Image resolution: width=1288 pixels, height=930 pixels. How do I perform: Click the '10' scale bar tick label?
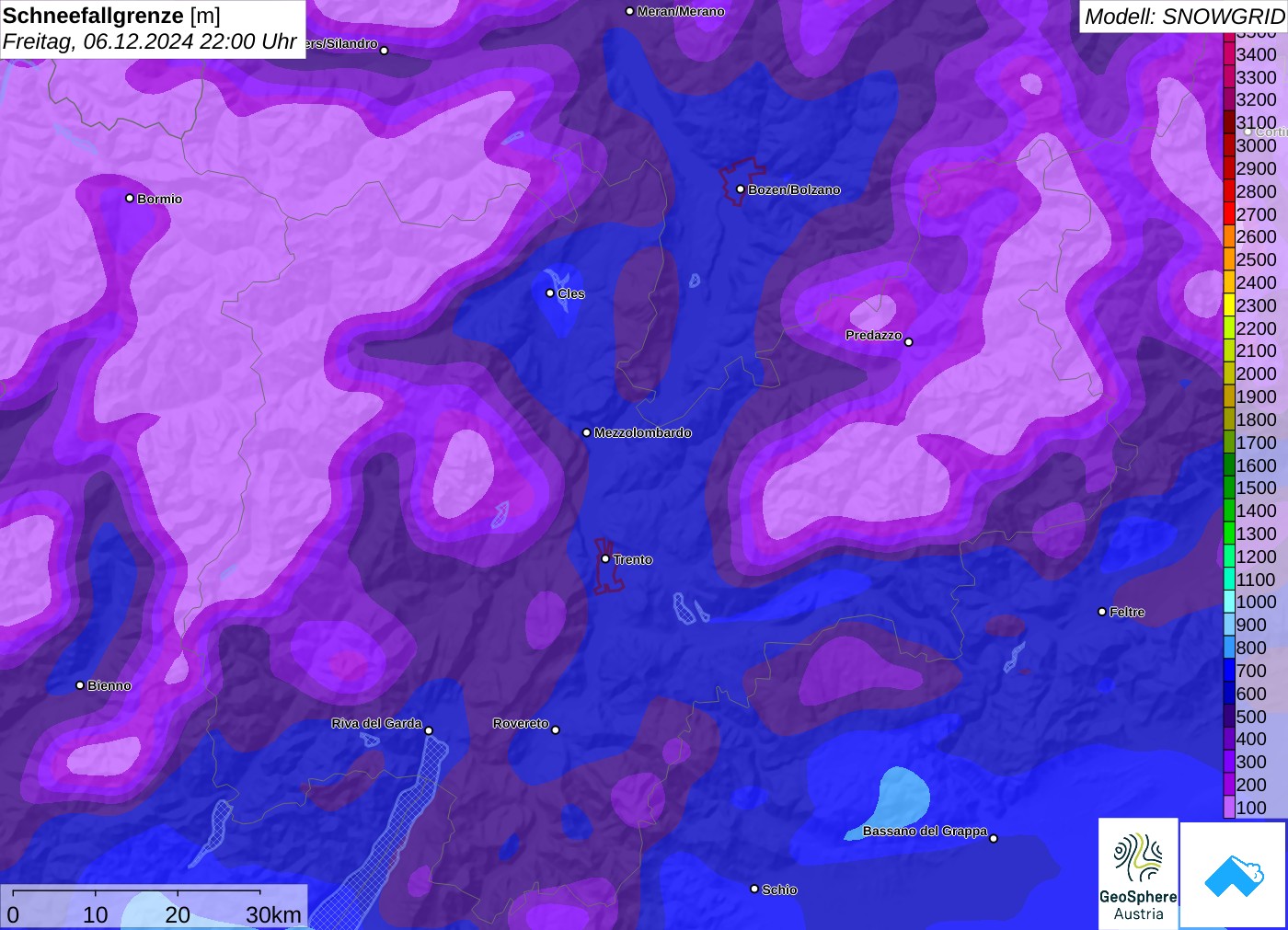(96, 914)
